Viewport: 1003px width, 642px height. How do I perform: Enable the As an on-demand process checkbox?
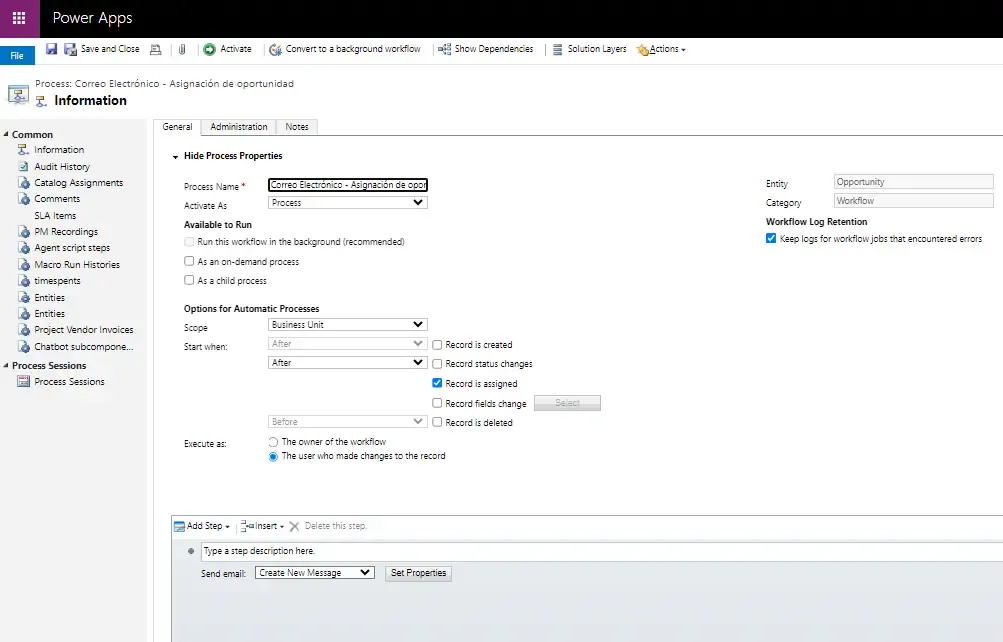pyautogui.click(x=189, y=262)
